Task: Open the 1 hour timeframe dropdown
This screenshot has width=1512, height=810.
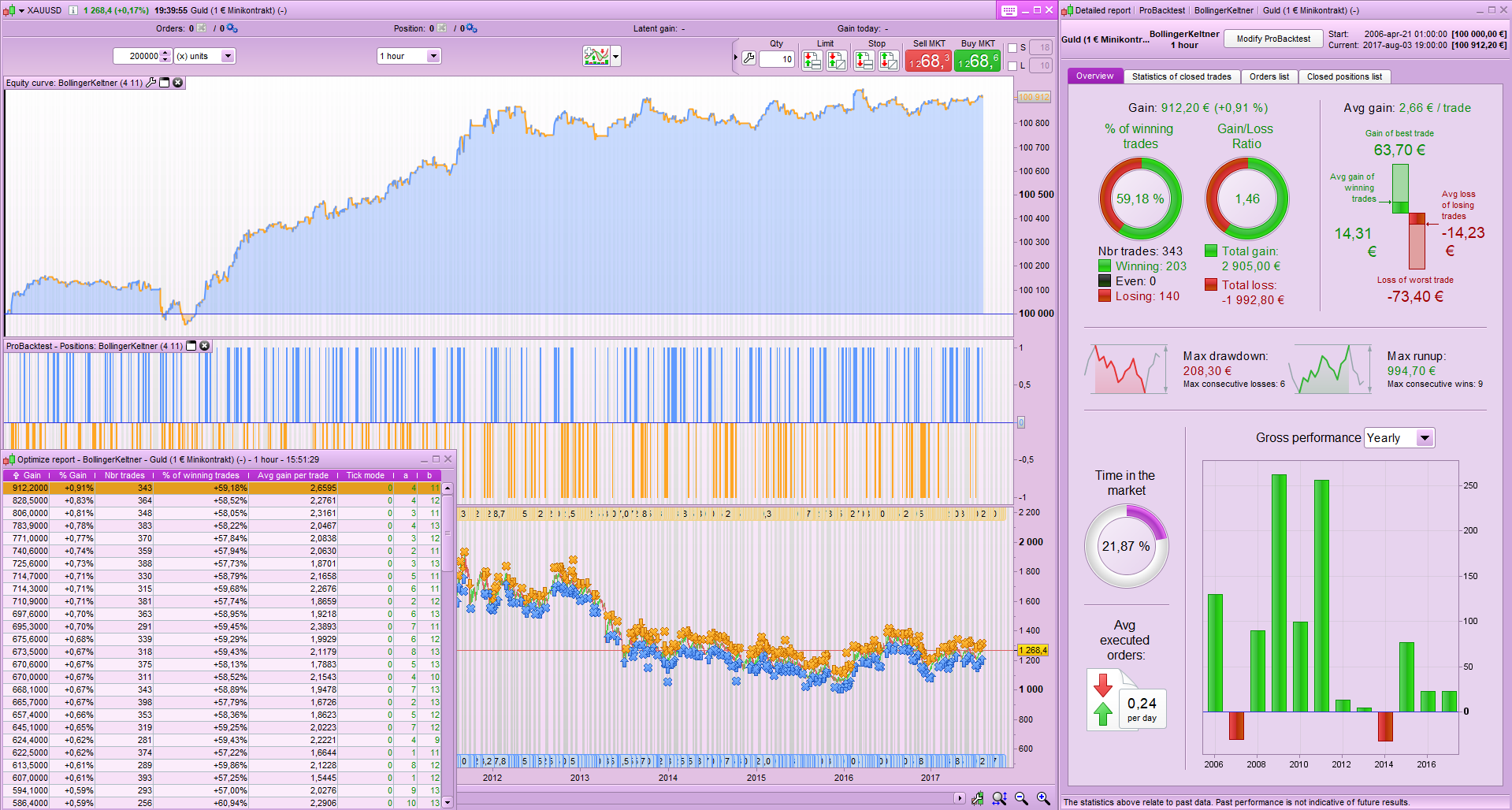Action: pos(433,56)
